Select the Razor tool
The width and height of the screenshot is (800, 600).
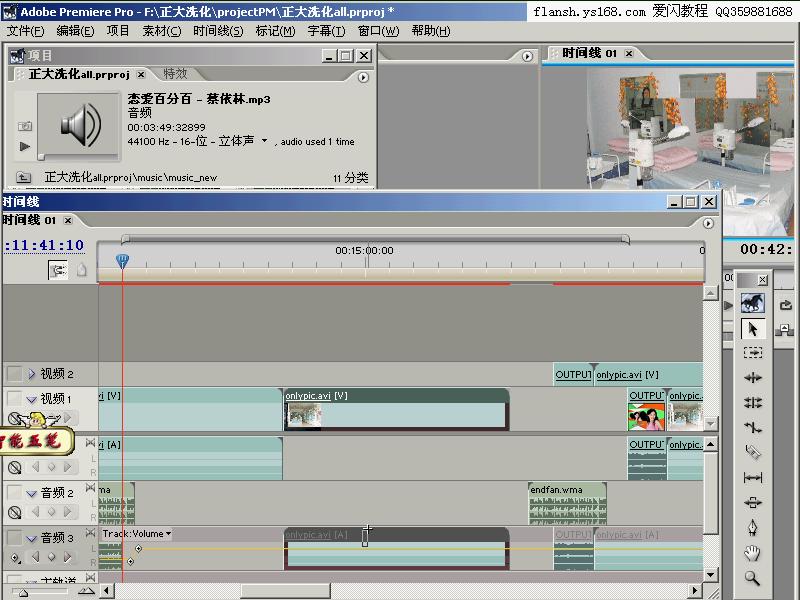pos(753,452)
